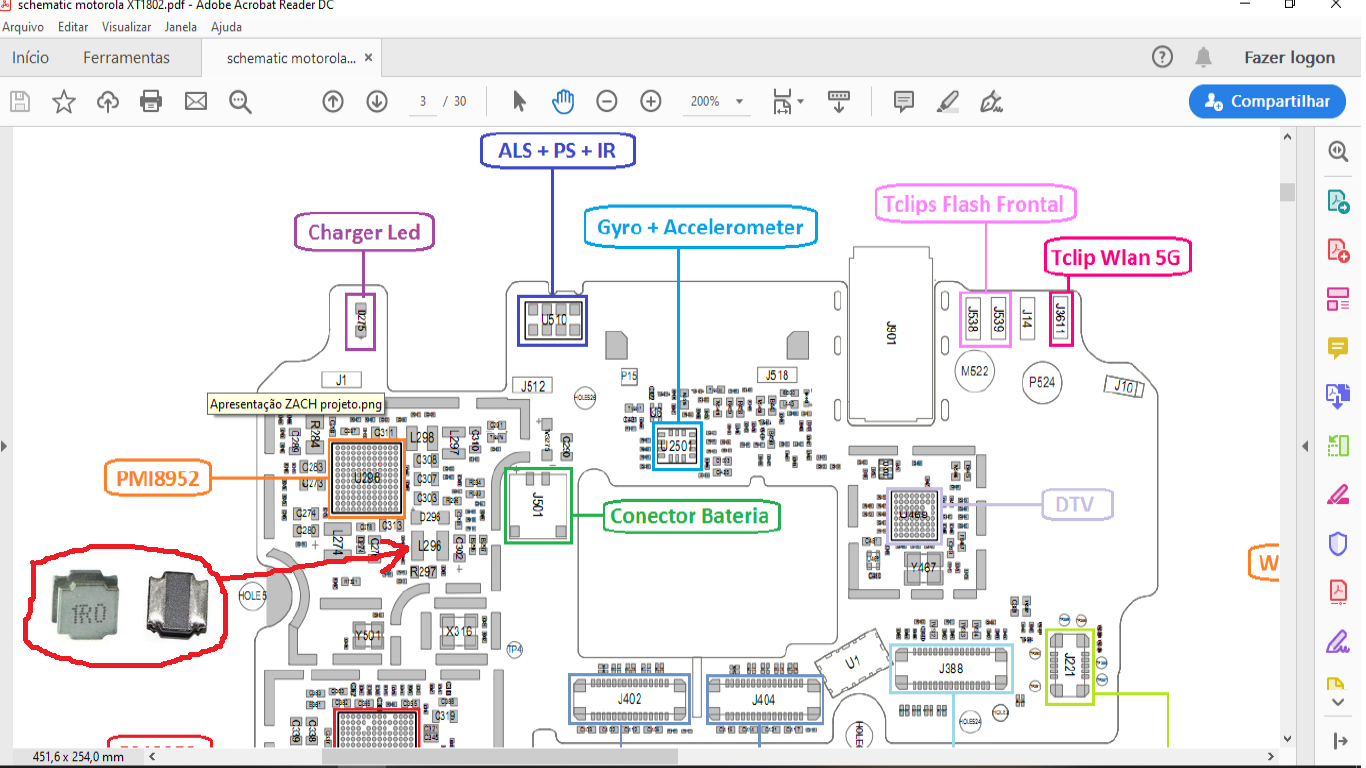Click the DTV label
The width and height of the screenshot is (1366, 768).
[x=1075, y=504]
